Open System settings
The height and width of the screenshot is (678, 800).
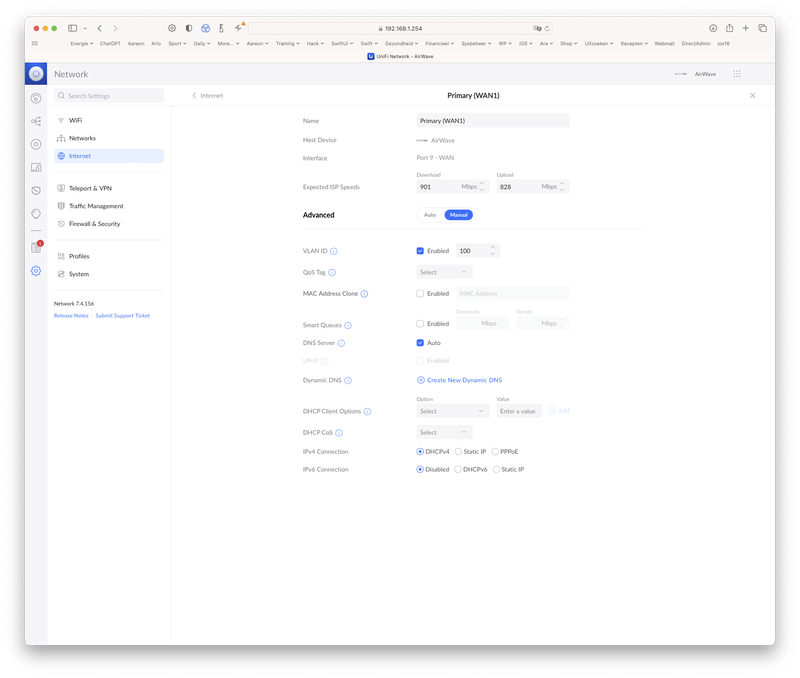[x=109, y=274]
